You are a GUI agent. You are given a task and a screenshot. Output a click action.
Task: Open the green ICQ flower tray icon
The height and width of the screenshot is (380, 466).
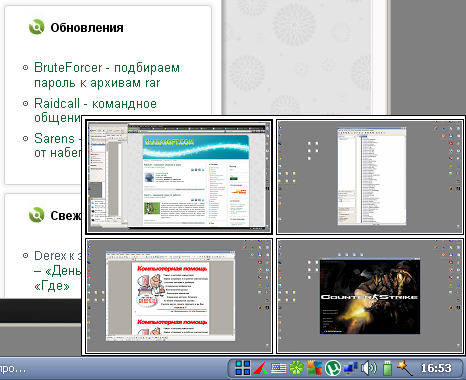click(296, 368)
